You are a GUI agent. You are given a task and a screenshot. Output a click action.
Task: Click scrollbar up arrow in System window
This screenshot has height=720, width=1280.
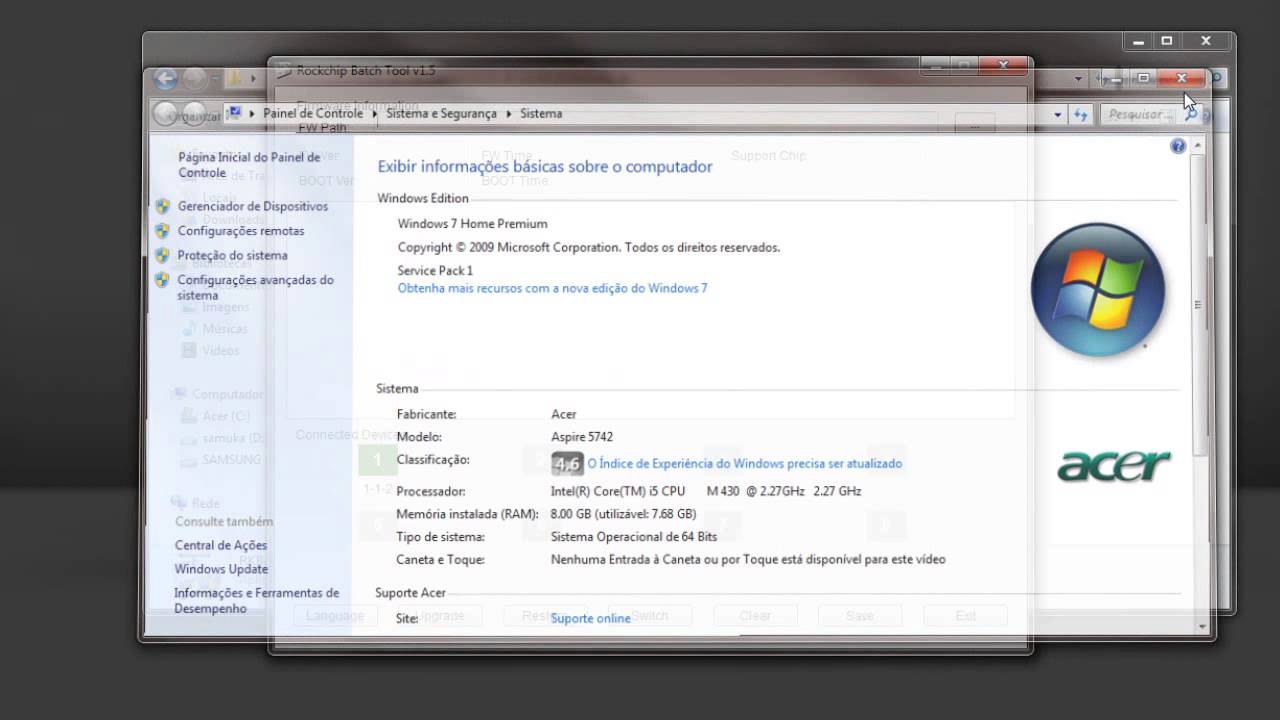1199,146
